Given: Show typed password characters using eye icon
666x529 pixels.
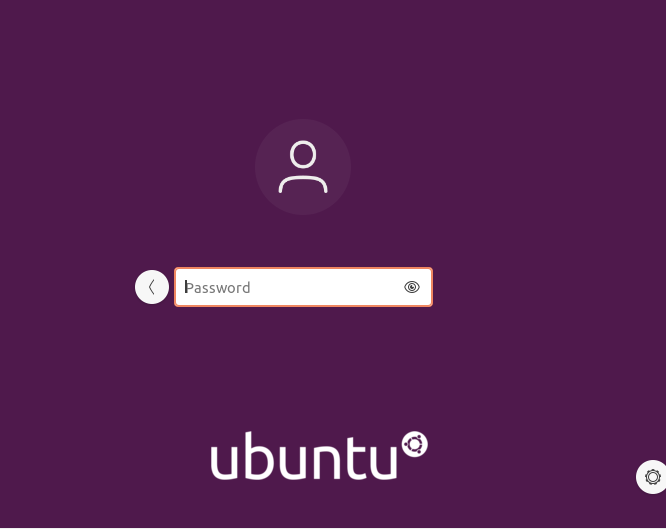Looking at the screenshot, I should pos(412,287).
